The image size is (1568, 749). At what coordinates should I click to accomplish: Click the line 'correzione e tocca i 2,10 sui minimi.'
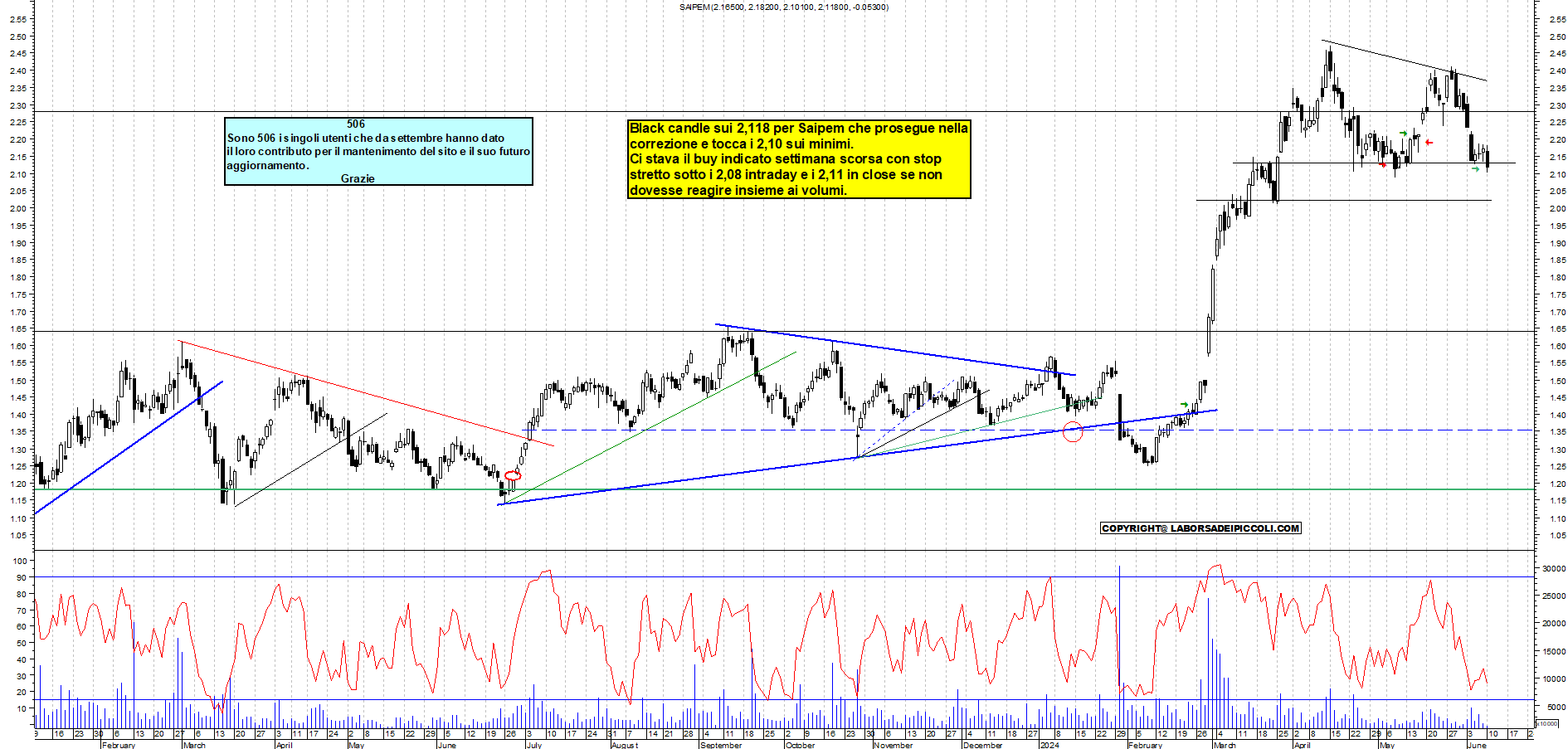[x=742, y=143]
